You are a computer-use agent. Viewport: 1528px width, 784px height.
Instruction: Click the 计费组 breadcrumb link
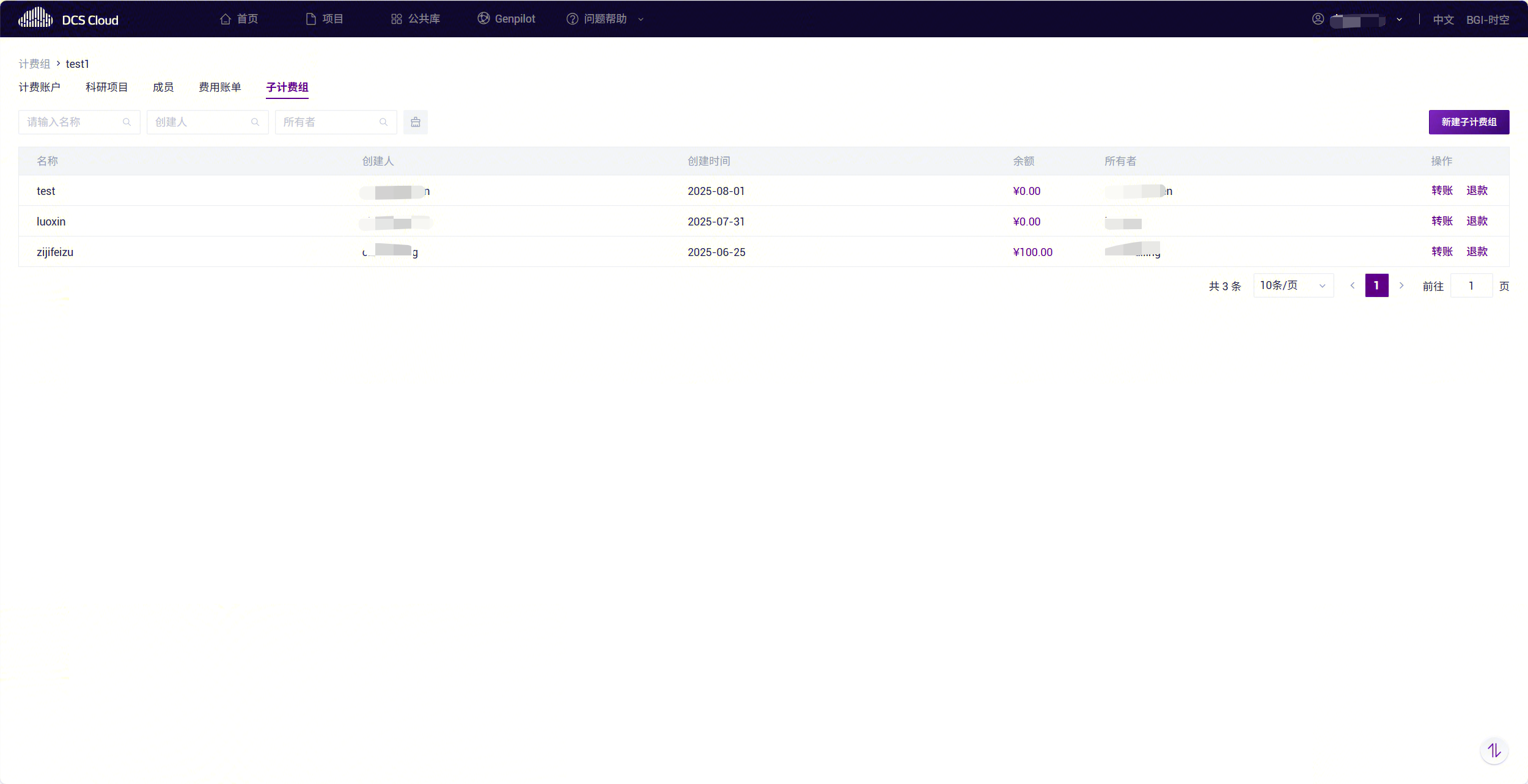pos(34,64)
